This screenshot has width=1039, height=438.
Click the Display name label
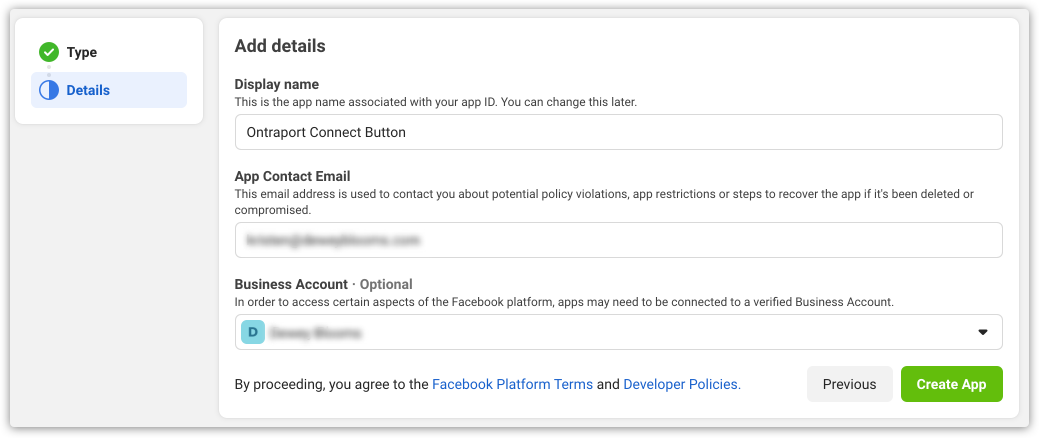click(277, 84)
